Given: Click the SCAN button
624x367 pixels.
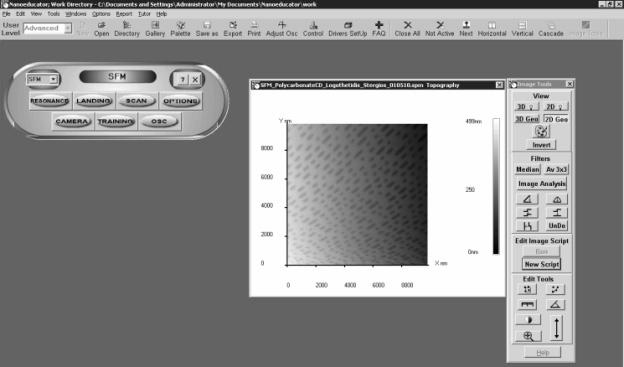Looking at the screenshot, I should click(x=136, y=101).
